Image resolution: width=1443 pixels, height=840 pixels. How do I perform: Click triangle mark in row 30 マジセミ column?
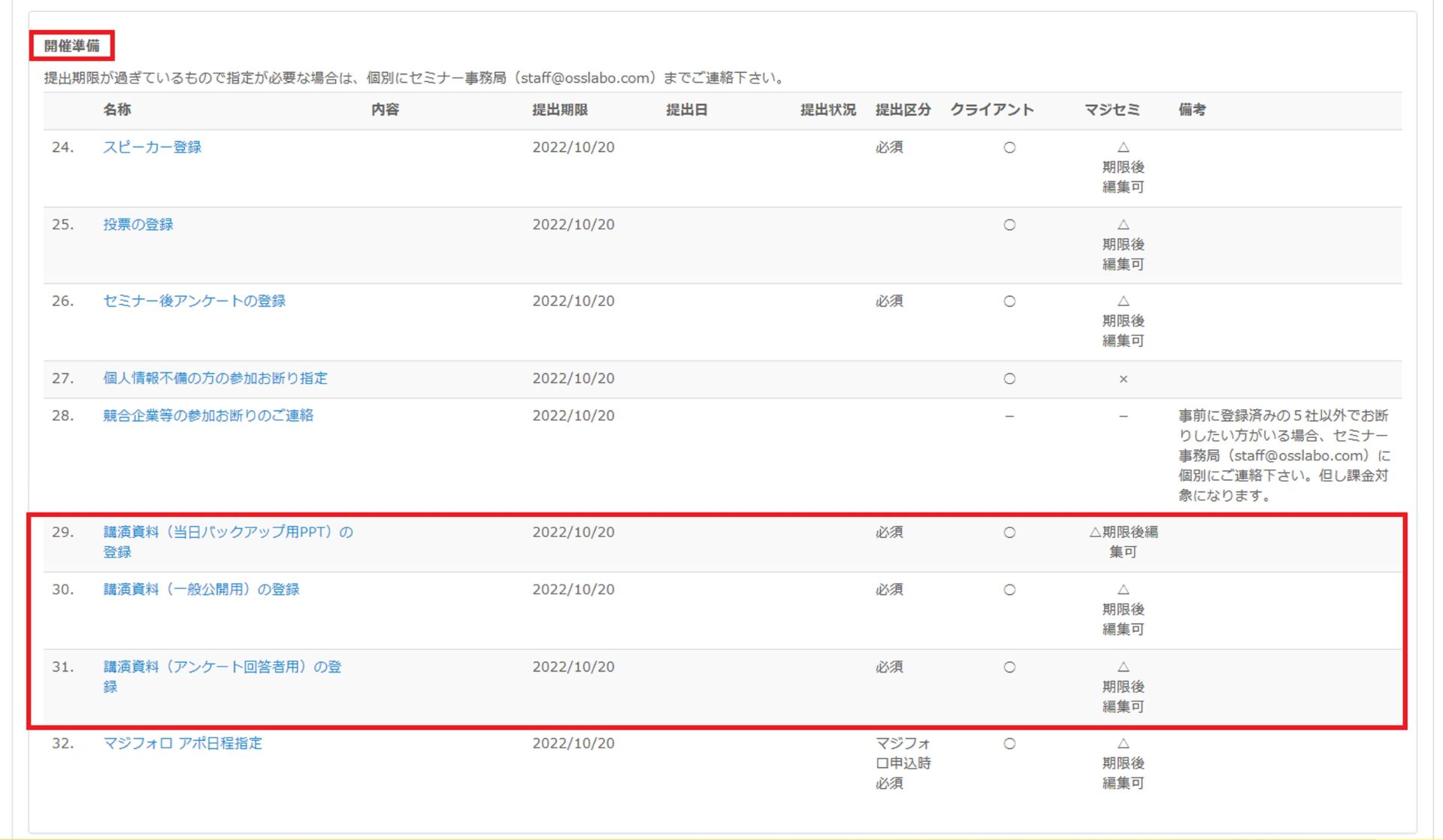click(x=1123, y=590)
